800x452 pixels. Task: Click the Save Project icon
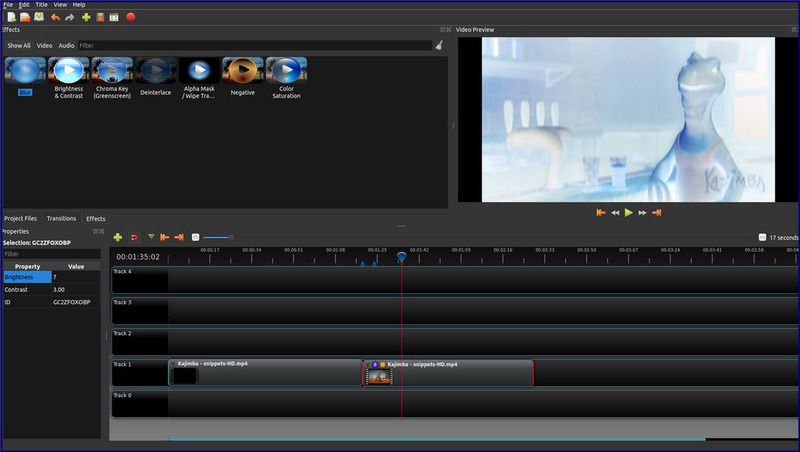[39, 17]
